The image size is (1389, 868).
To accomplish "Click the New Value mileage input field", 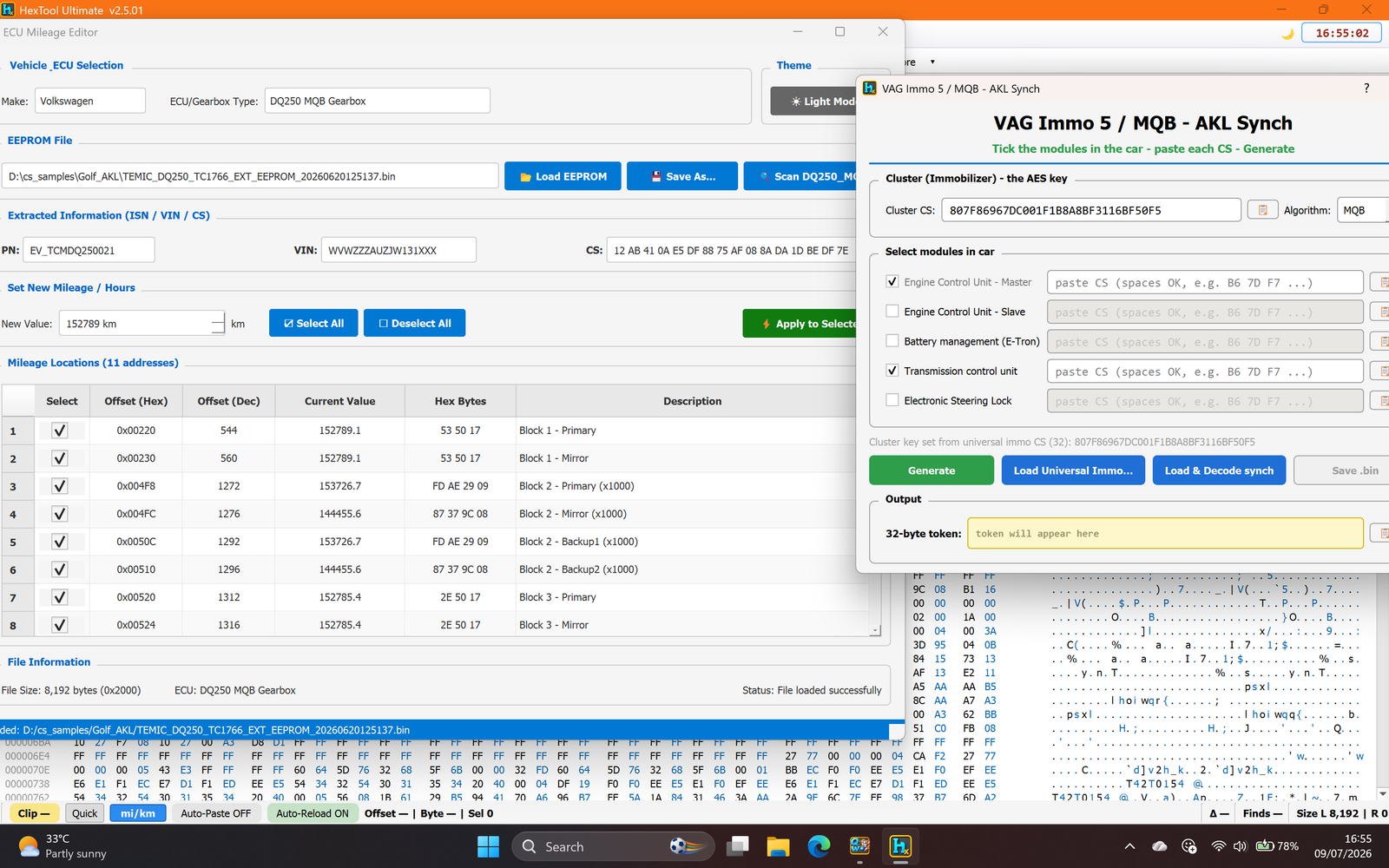I will pos(135,324).
